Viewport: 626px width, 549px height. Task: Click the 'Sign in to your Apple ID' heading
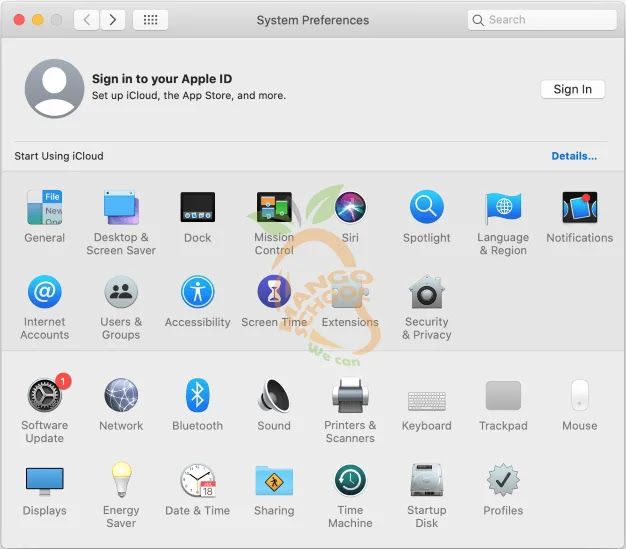click(162, 79)
